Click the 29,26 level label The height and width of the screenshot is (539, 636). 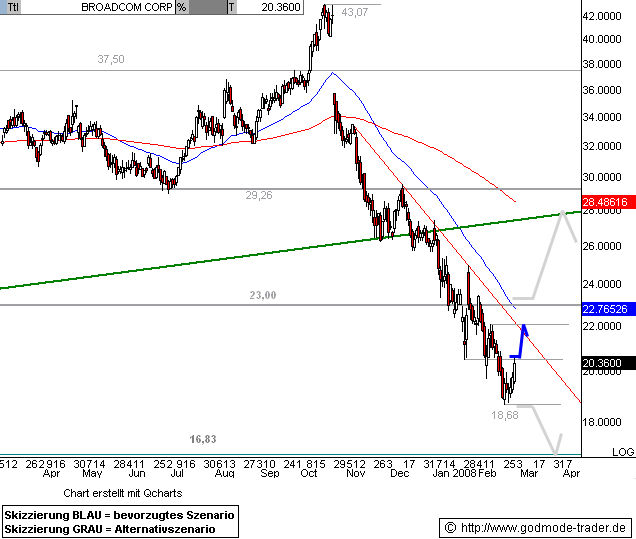259,195
